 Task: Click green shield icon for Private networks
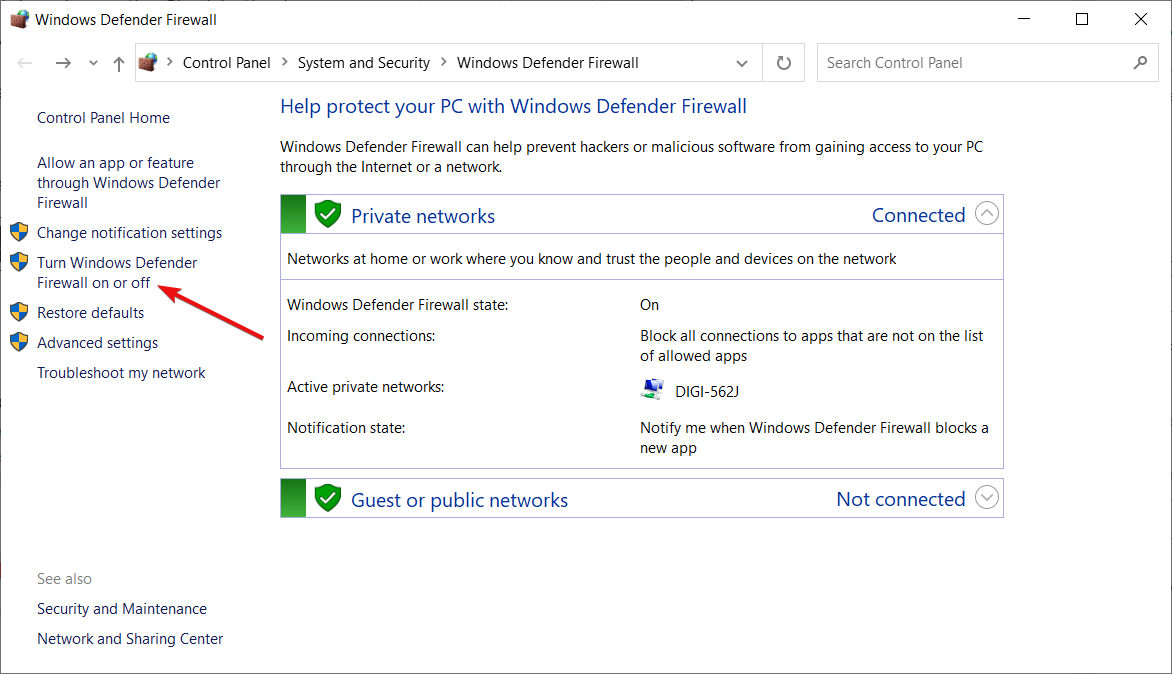point(327,214)
